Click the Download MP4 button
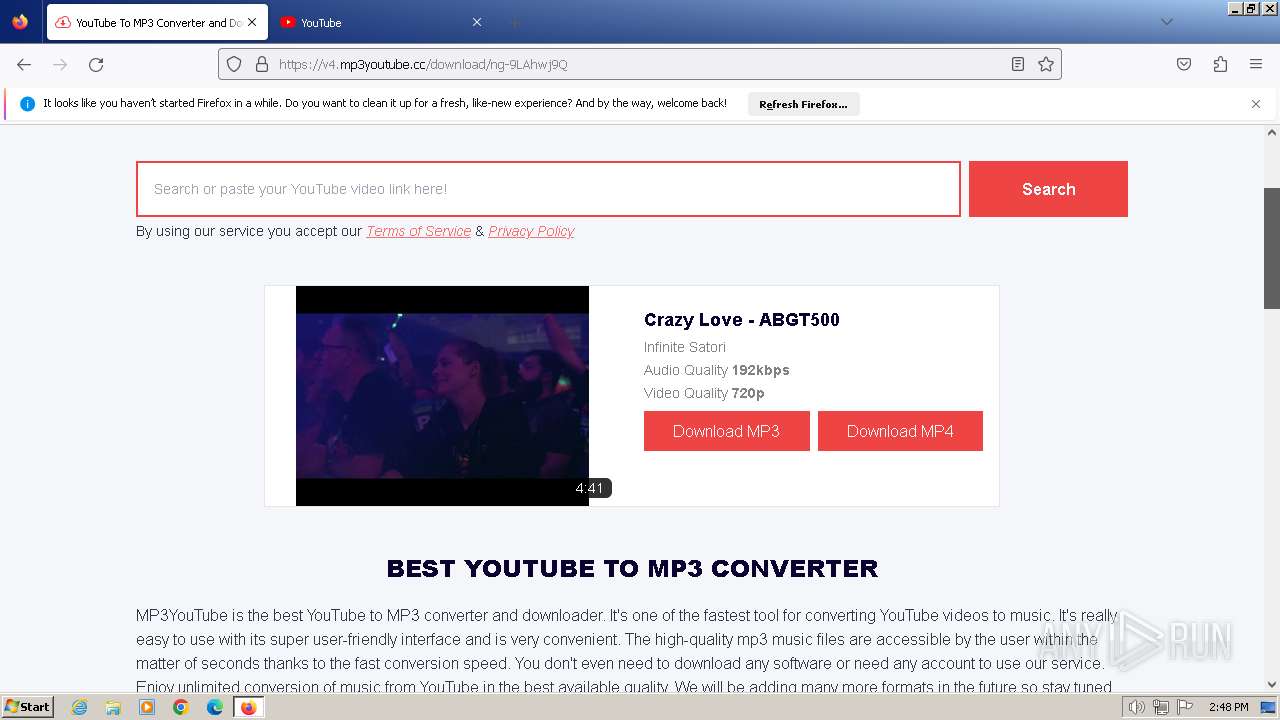The width and height of the screenshot is (1280, 720). point(900,431)
